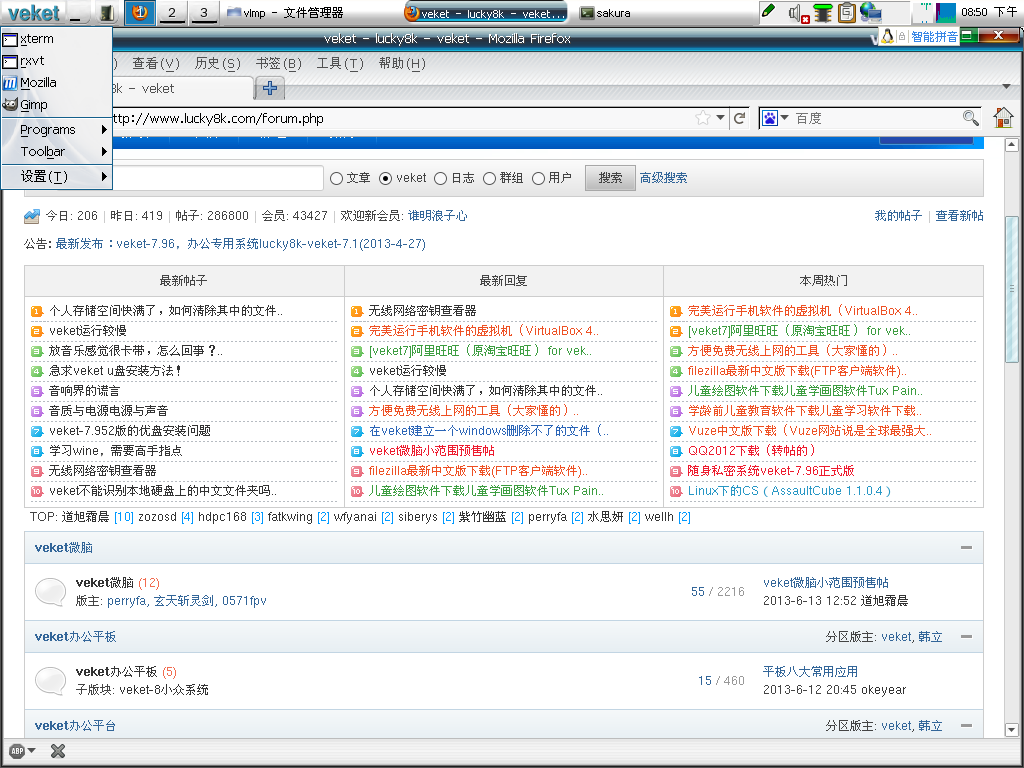
Task: Expand the Programs submenu
Action: coord(57,129)
